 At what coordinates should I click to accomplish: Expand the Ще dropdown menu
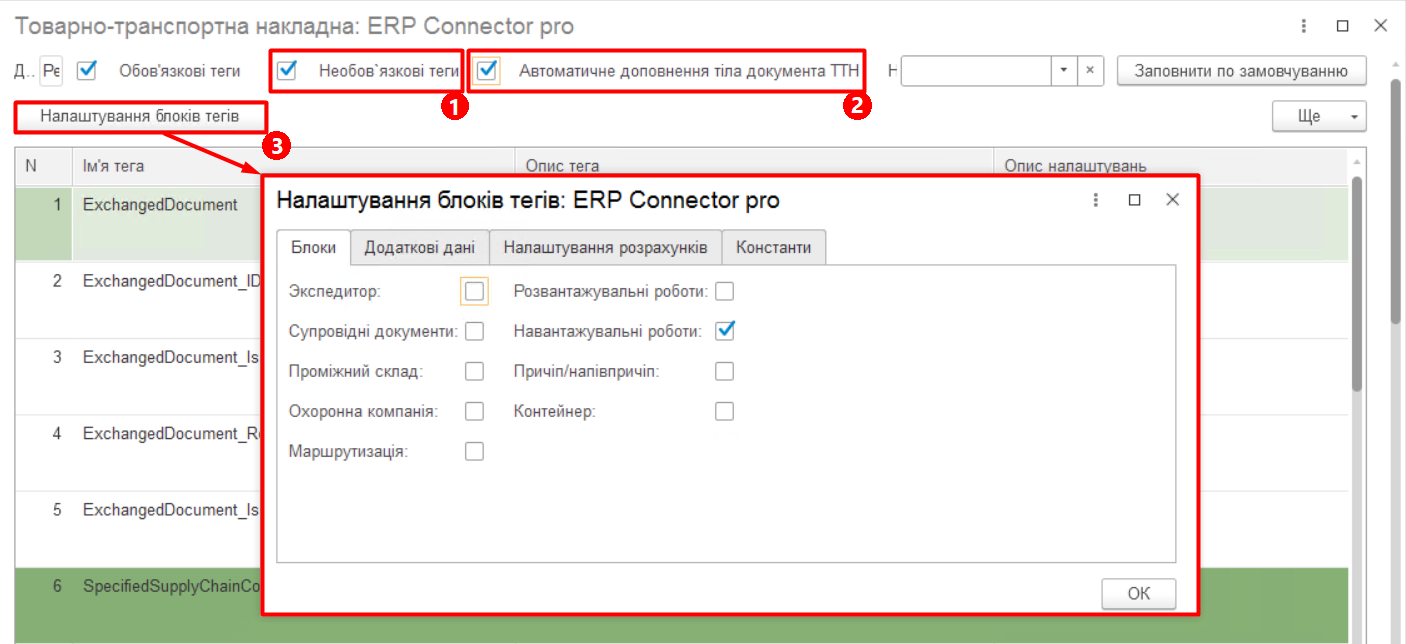[1318, 116]
